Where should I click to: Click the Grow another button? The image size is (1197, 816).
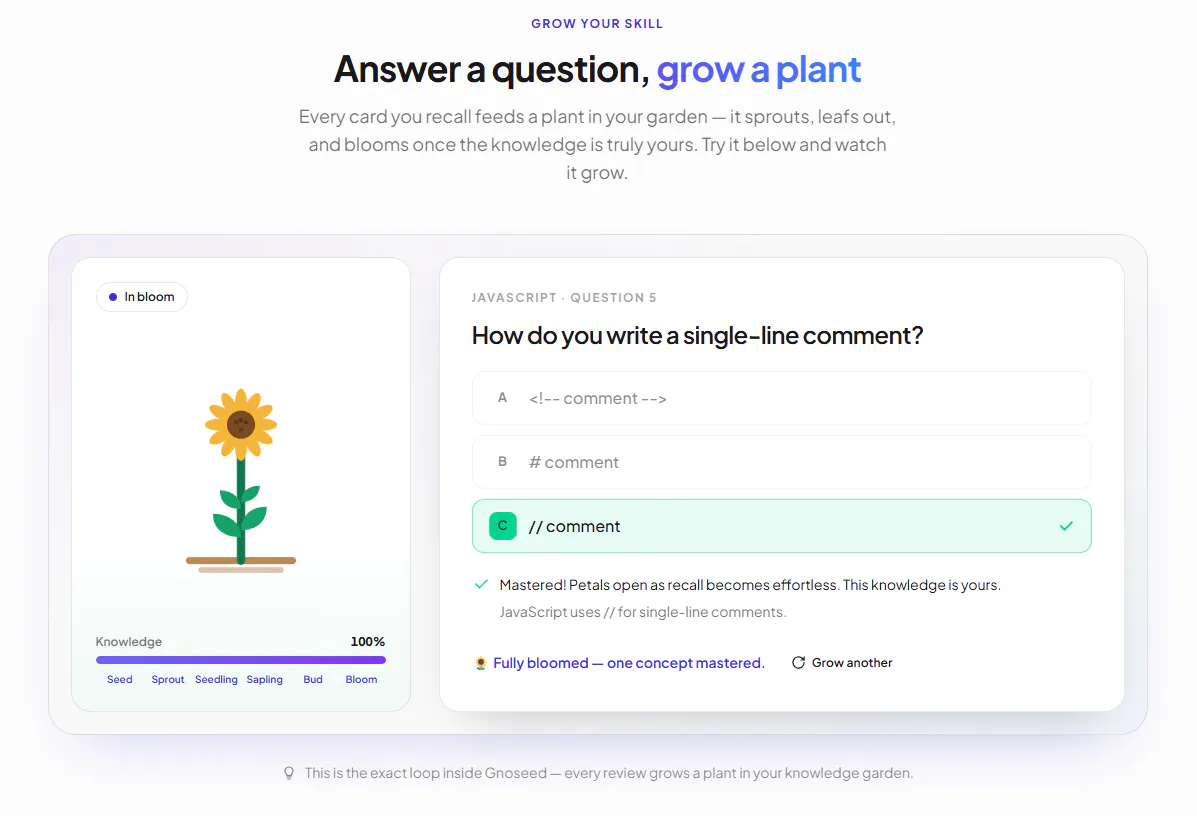(x=842, y=663)
